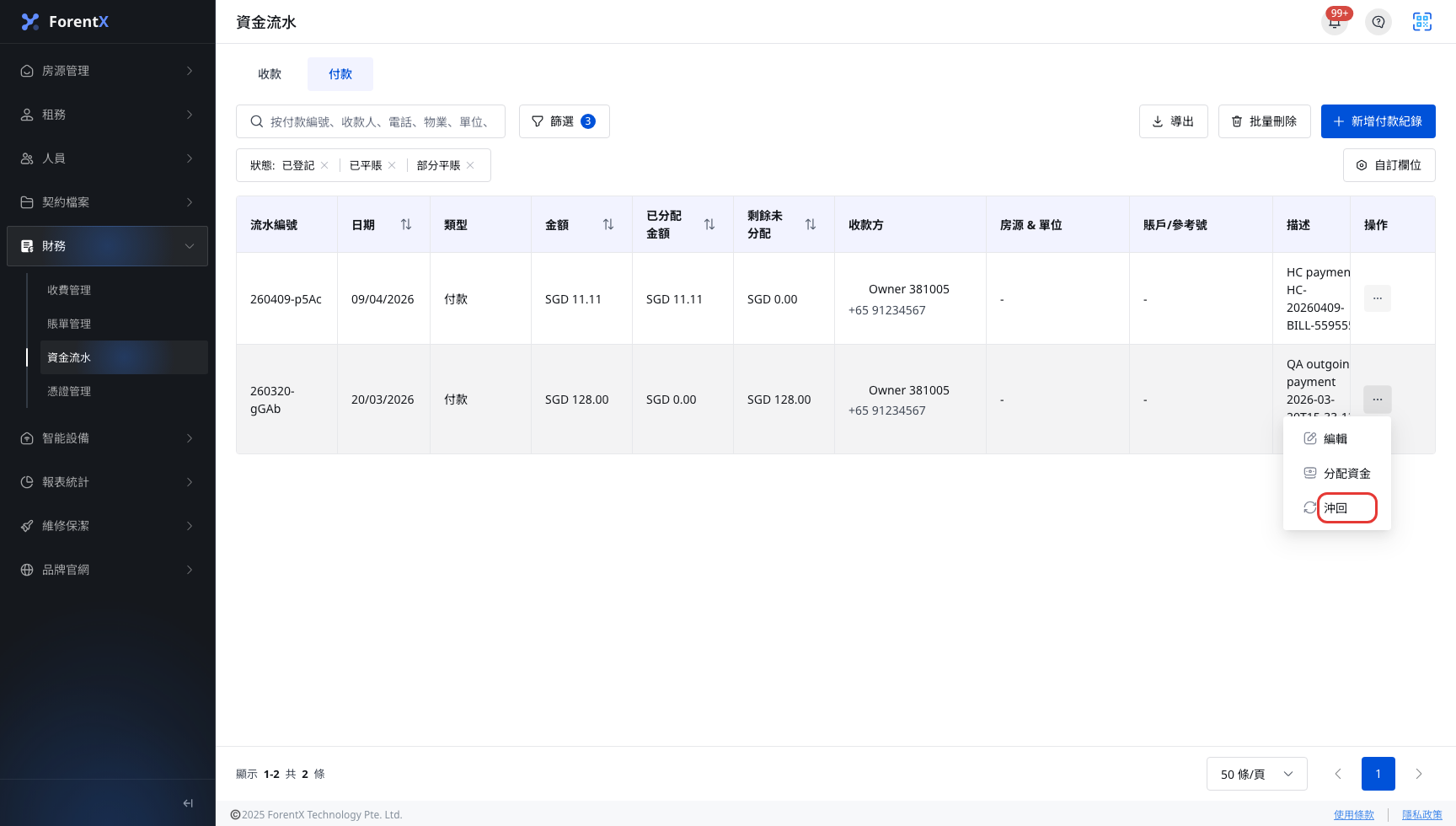Screen dimensions: 1456x826
Task: Choose 編輯 from the row menu
Action: (x=1337, y=438)
